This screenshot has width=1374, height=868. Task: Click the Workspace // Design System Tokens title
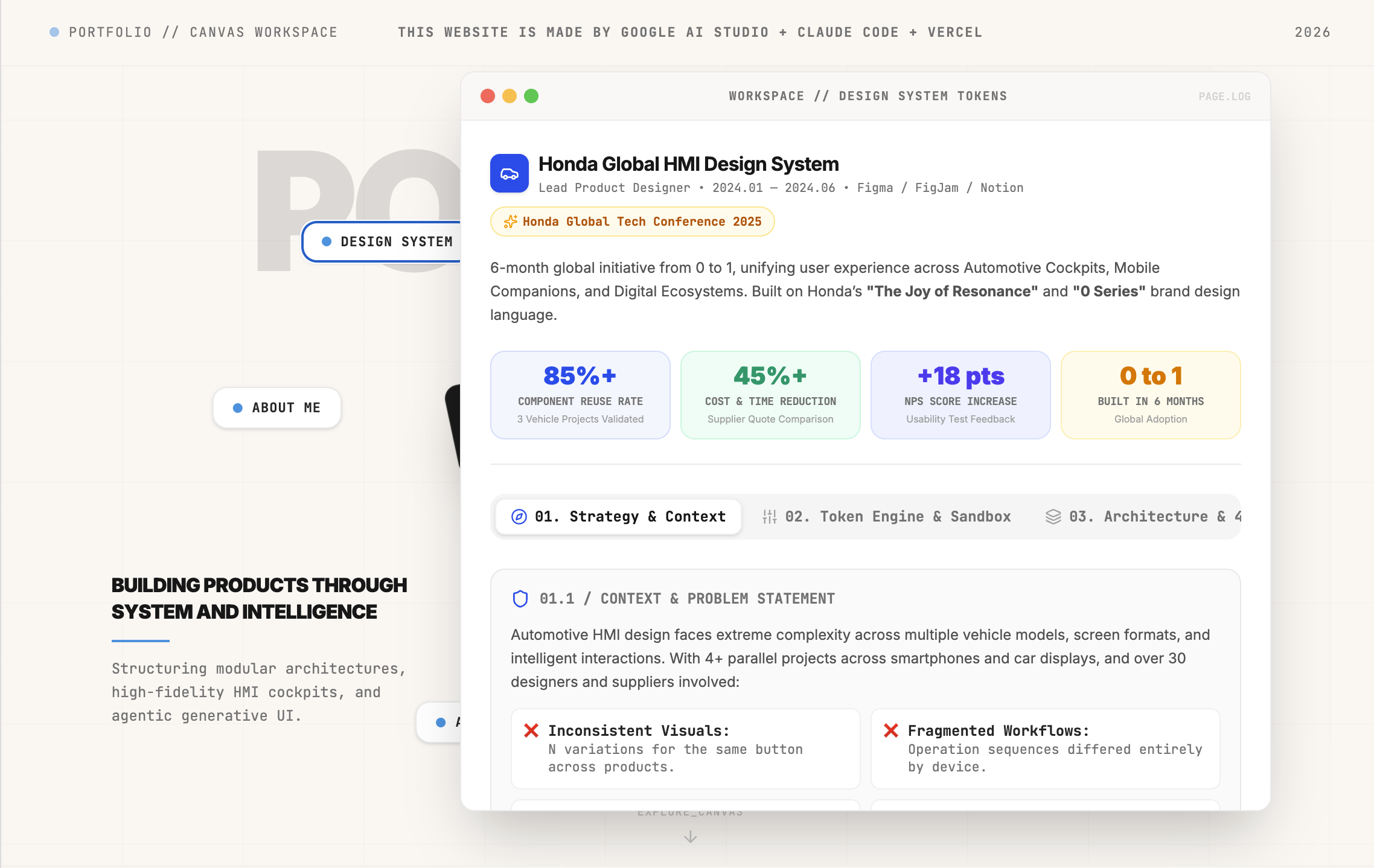click(x=868, y=96)
